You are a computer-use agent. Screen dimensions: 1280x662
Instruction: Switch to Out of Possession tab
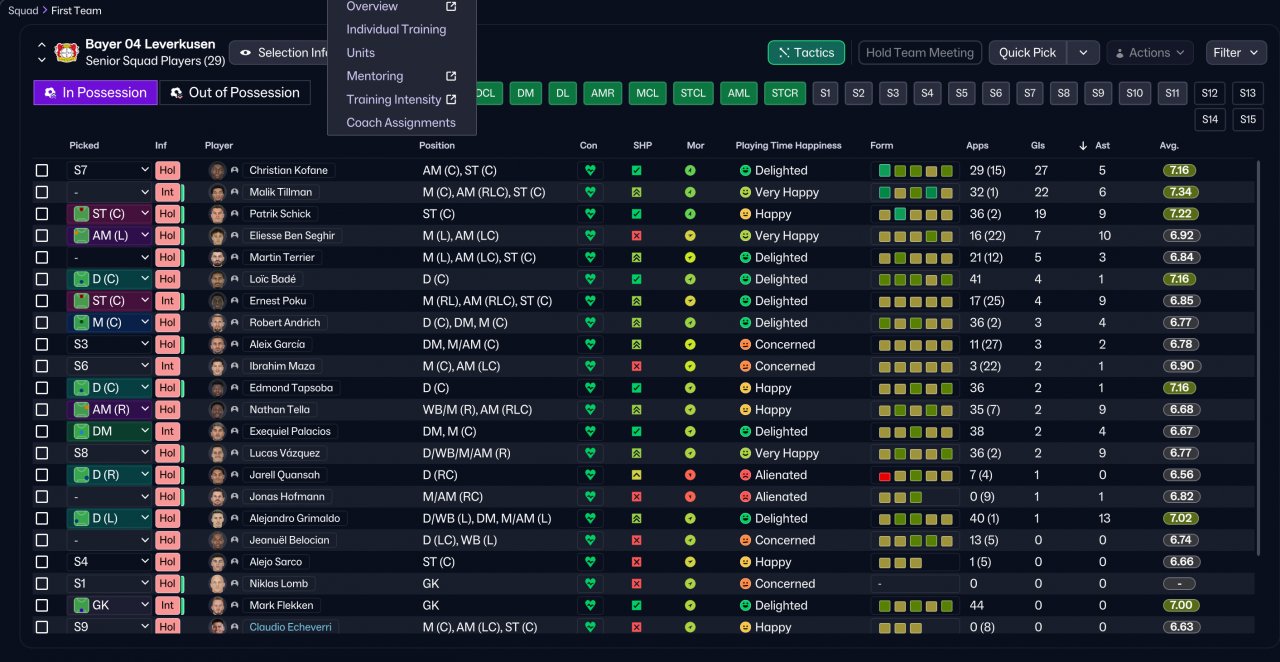235,93
